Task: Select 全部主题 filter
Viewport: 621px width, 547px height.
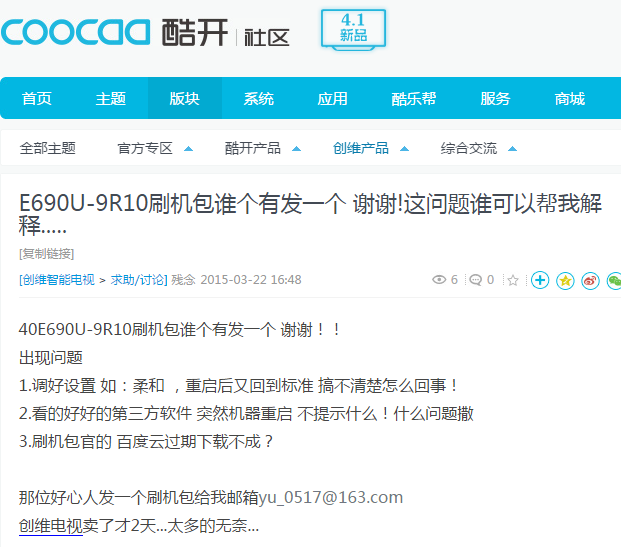Action: coord(48,149)
